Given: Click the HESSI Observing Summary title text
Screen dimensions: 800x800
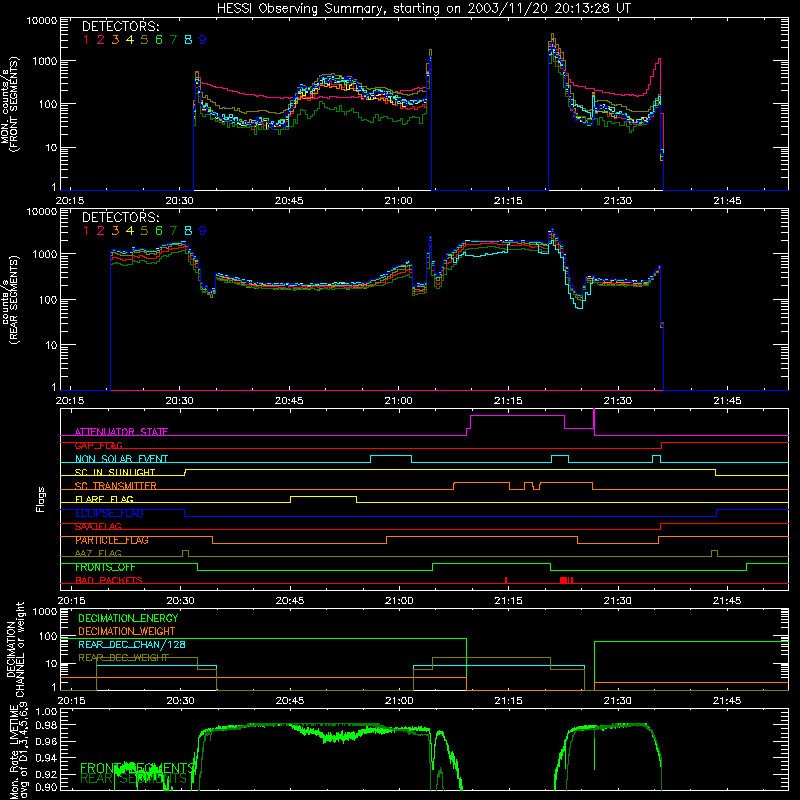Looking at the screenshot, I should click(x=423, y=9).
